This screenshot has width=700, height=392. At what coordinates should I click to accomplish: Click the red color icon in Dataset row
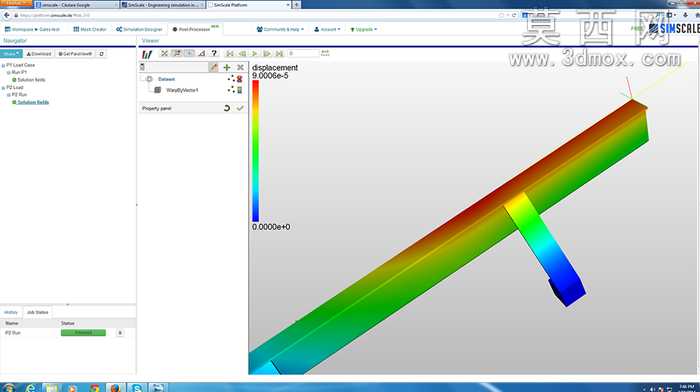[240, 79]
